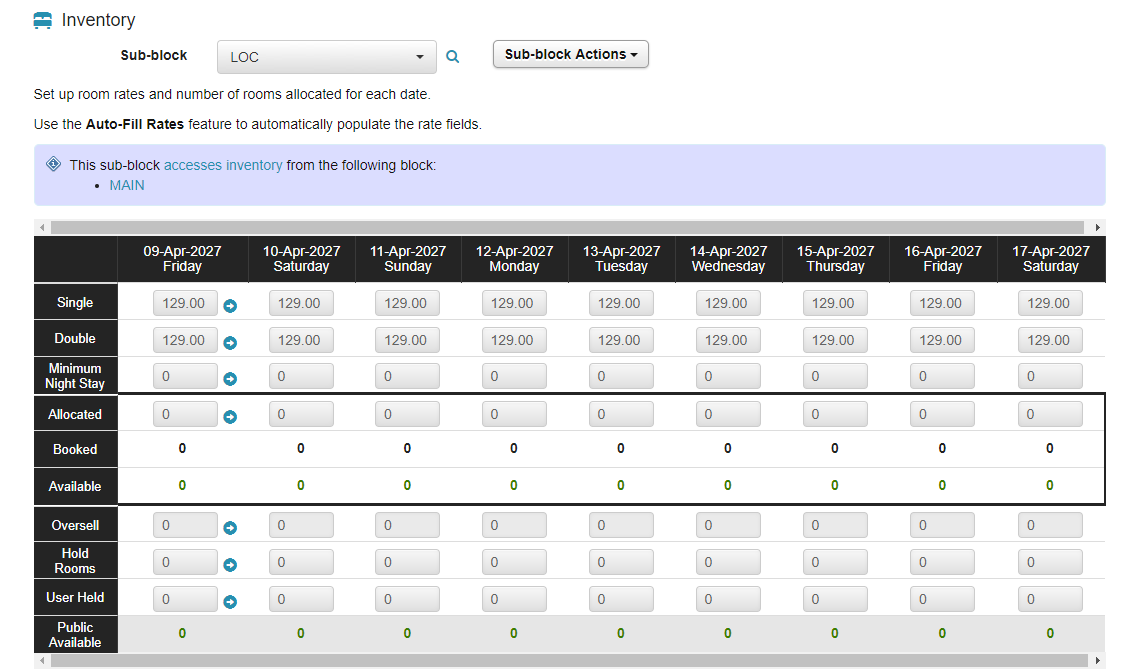Click the Minimum Night Stay fill-right arrow
Screen dimensions: 1140x669
(x=230, y=379)
